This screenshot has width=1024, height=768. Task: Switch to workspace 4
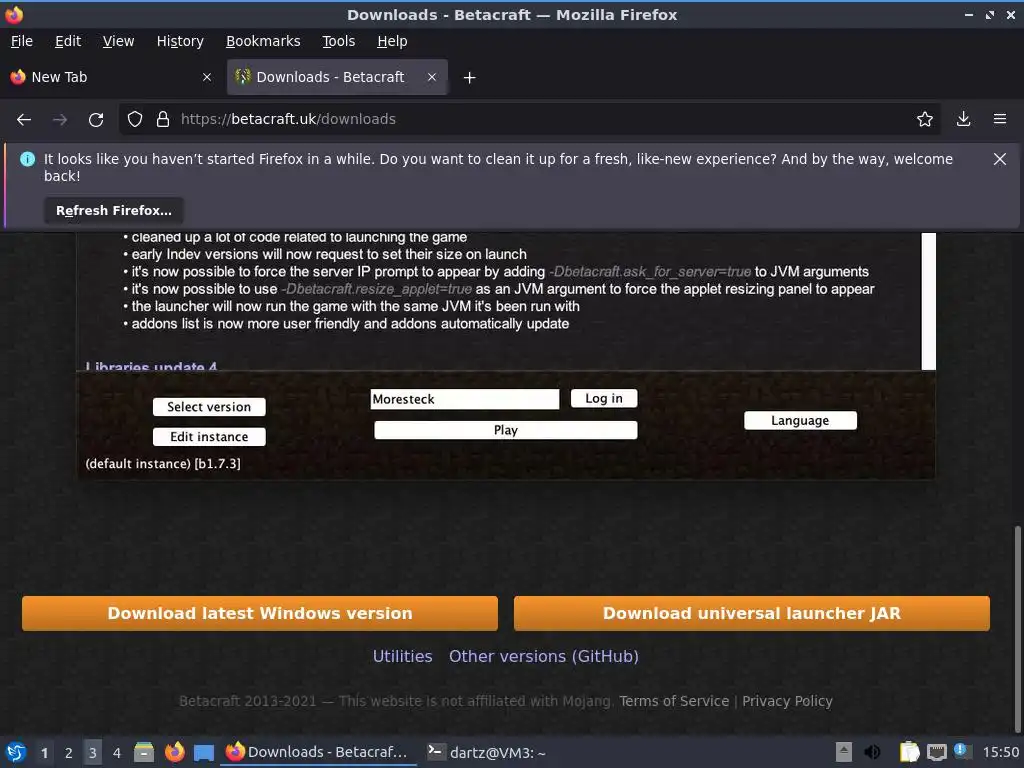coord(117,753)
